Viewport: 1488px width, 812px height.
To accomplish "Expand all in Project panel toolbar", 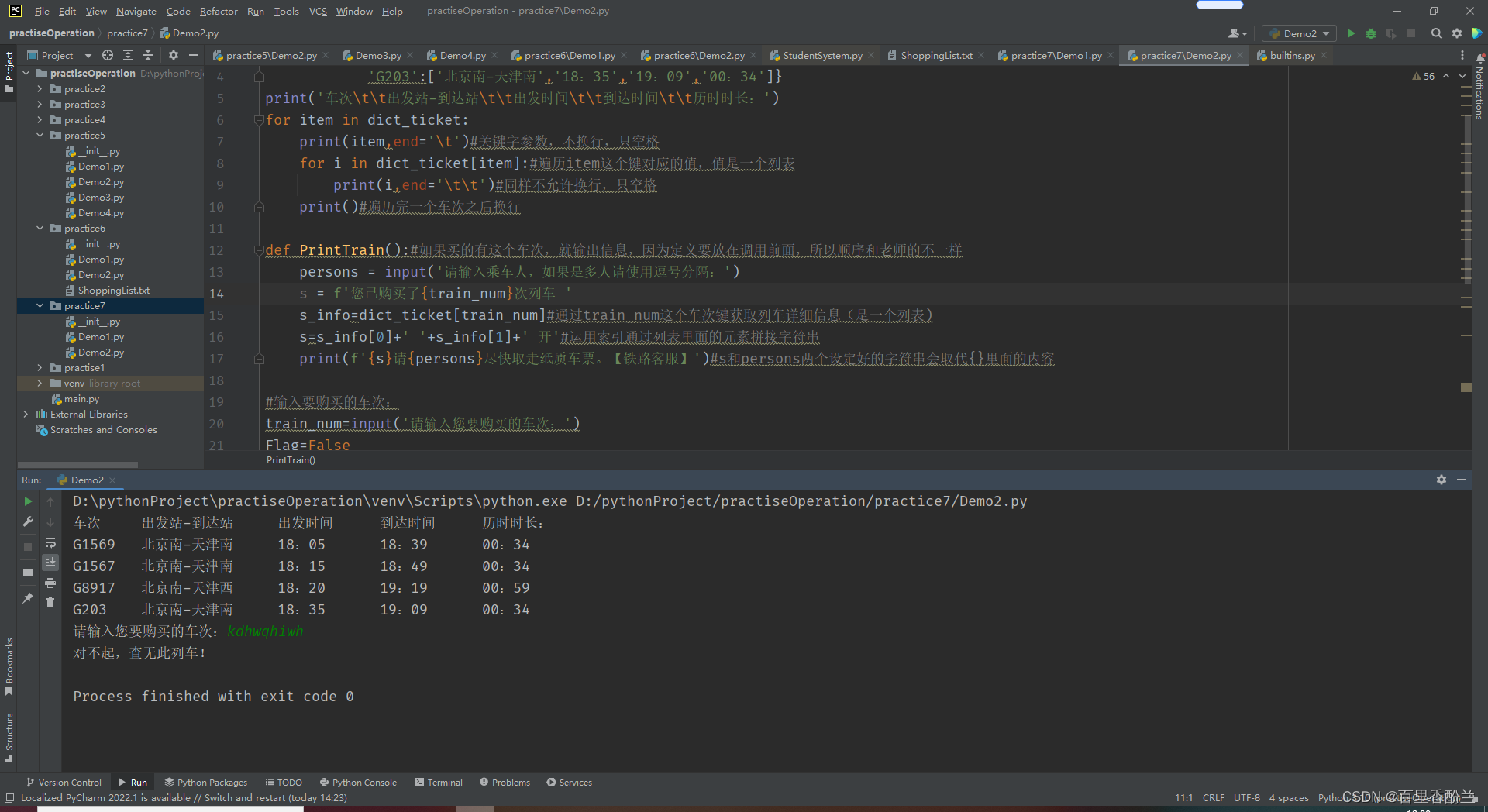I will (x=128, y=55).
